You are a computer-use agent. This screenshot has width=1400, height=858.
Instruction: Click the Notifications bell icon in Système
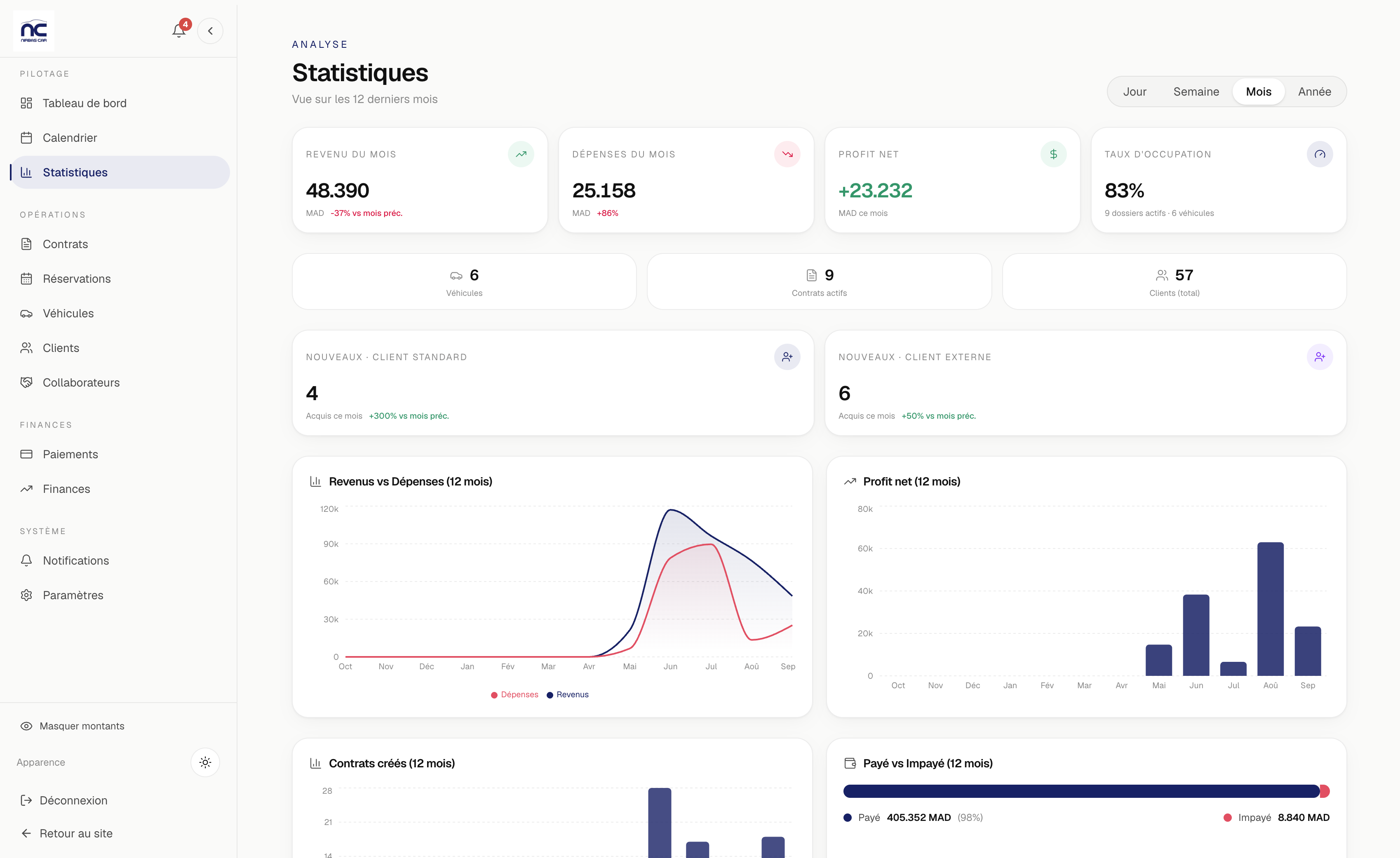coord(26,560)
